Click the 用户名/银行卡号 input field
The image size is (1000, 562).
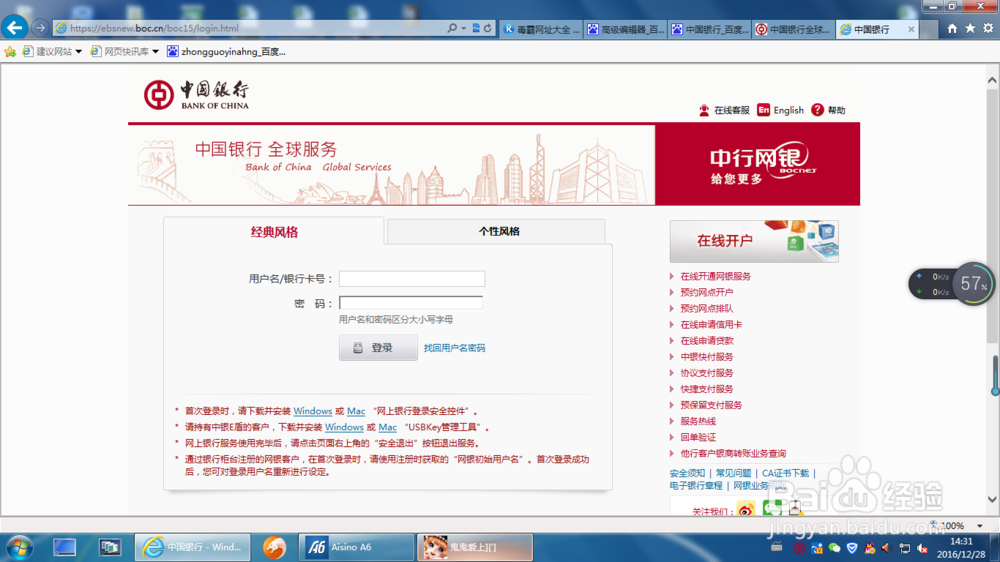tap(412, 279)
